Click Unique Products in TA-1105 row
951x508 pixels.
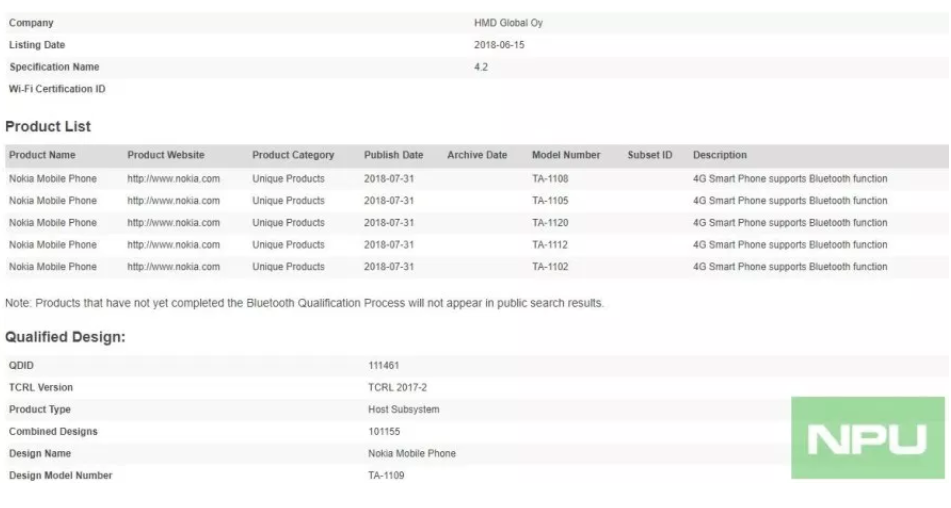pos(288,201)
